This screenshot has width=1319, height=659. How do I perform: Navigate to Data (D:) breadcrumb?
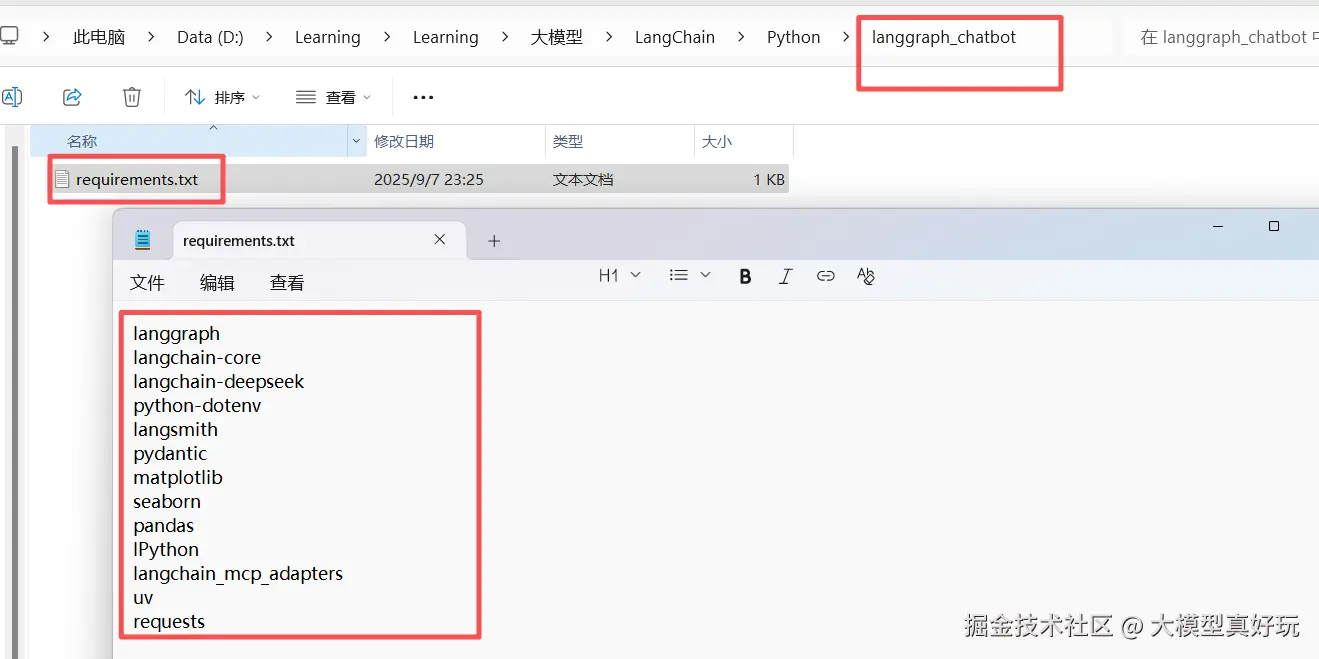(x=210, y=38)
